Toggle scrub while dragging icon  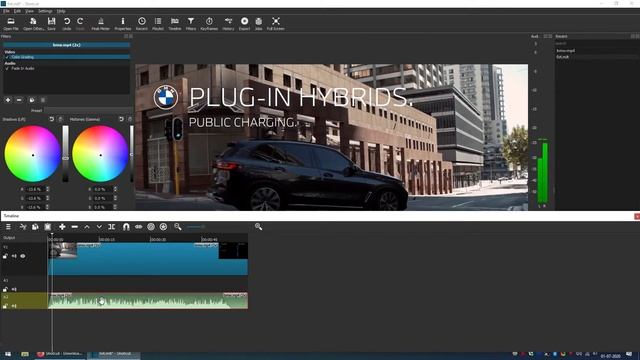pos(139,227)
